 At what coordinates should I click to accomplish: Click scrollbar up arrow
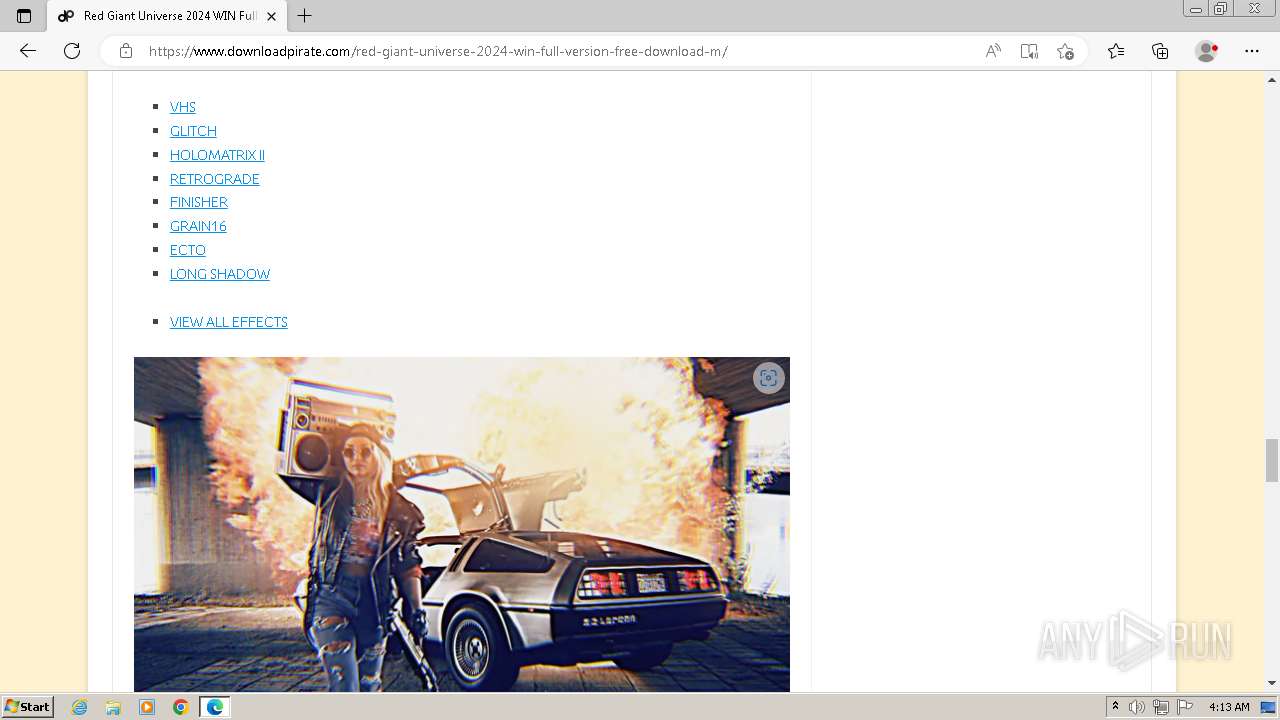point(1272,78)
